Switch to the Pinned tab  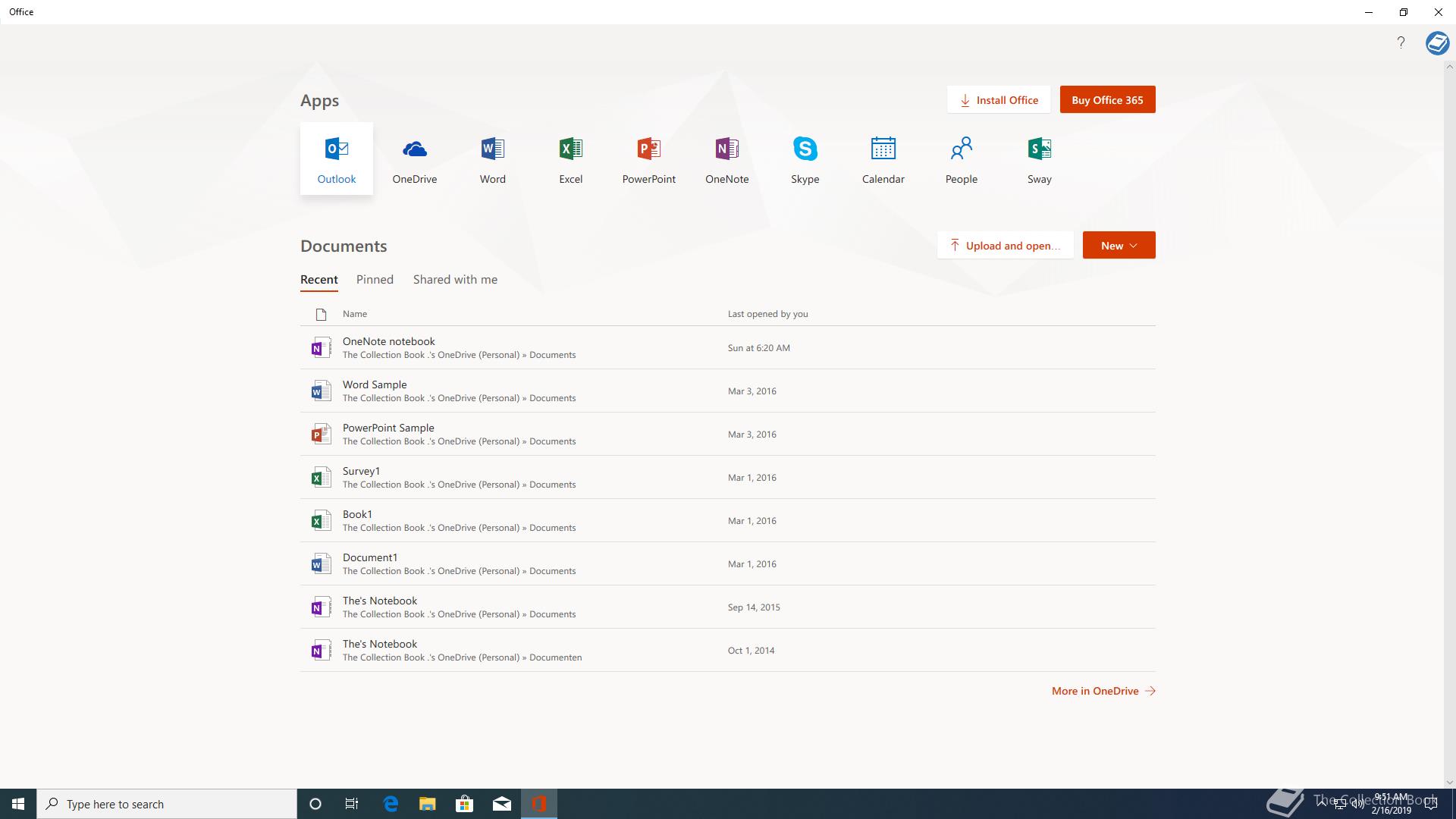[x=375, y=280]
